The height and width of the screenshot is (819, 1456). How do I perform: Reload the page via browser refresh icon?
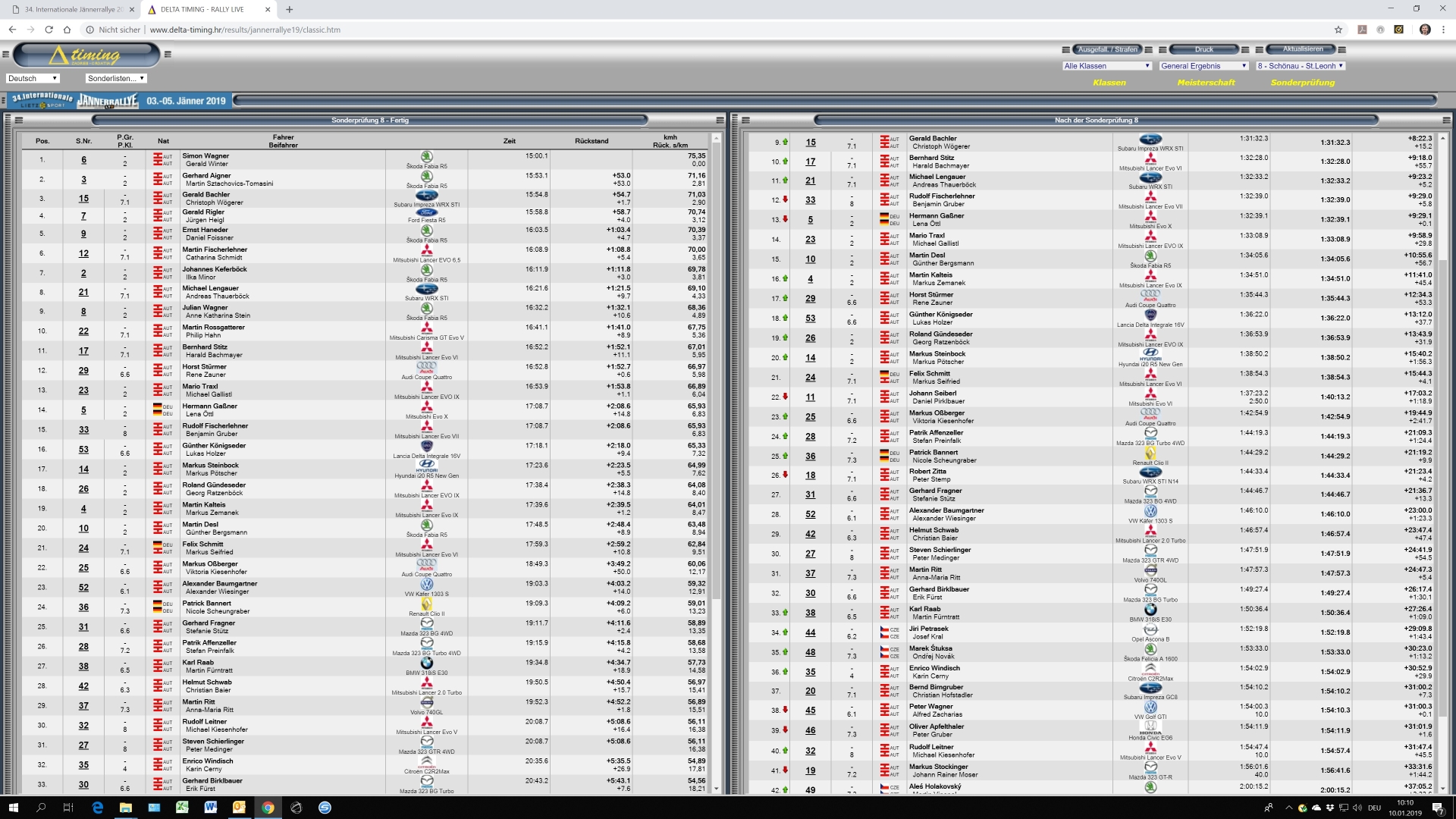(x=49, y=30)
